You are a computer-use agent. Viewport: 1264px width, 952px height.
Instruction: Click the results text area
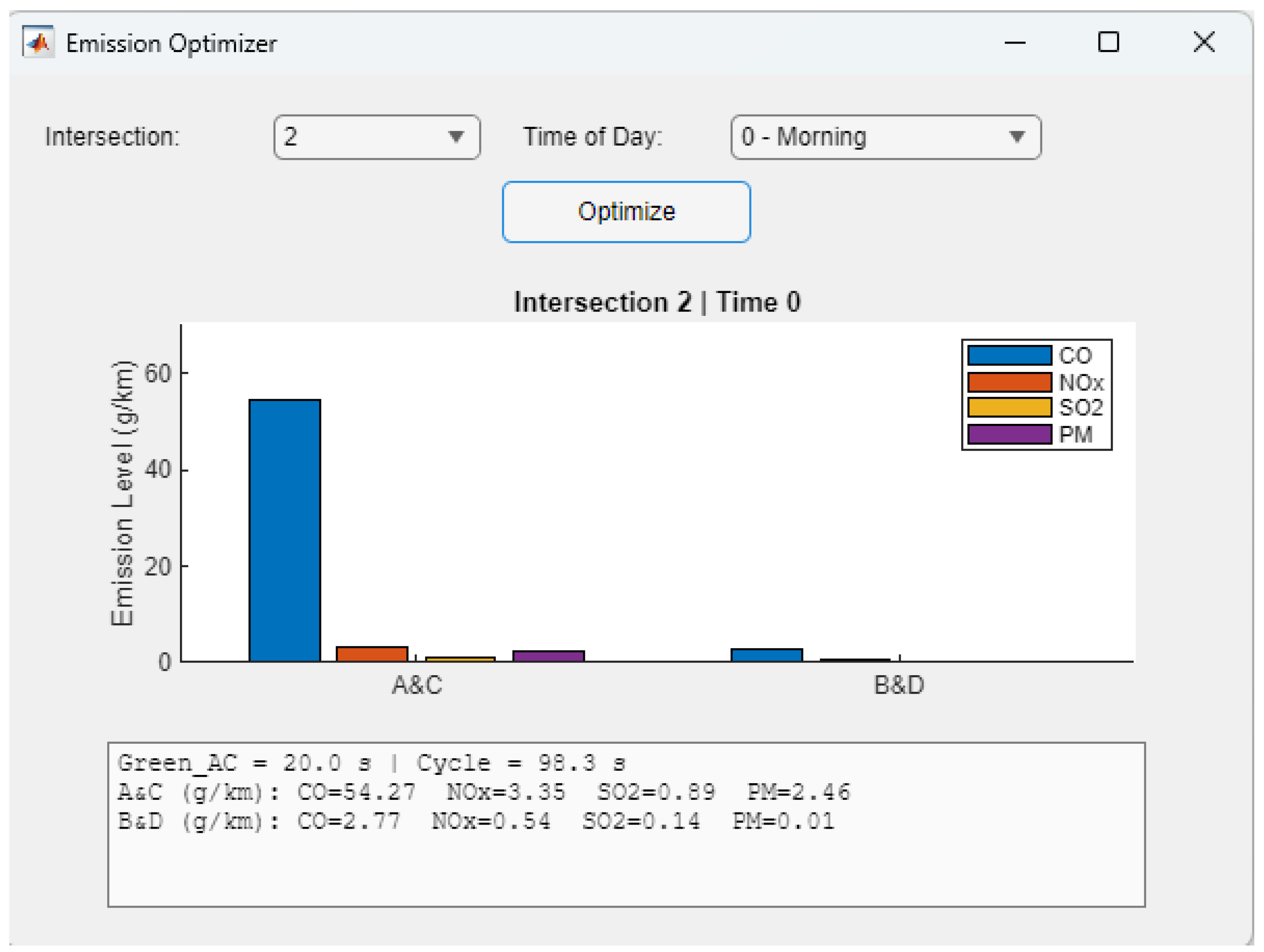626,824
